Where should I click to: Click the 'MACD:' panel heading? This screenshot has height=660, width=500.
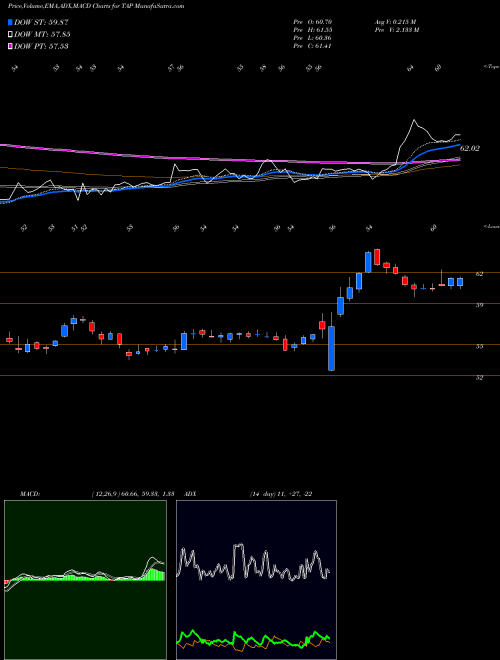coord(30,494)
